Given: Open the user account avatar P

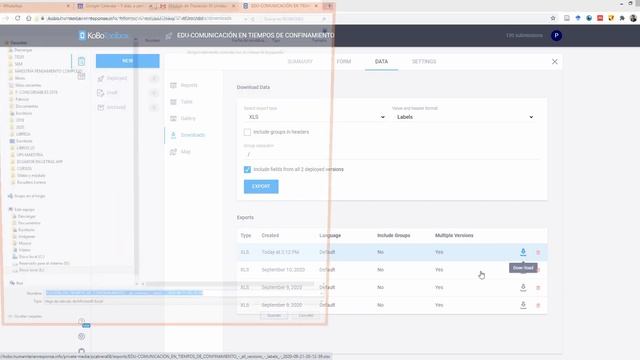Looking at the screenshot, I should tap(556, 36).
